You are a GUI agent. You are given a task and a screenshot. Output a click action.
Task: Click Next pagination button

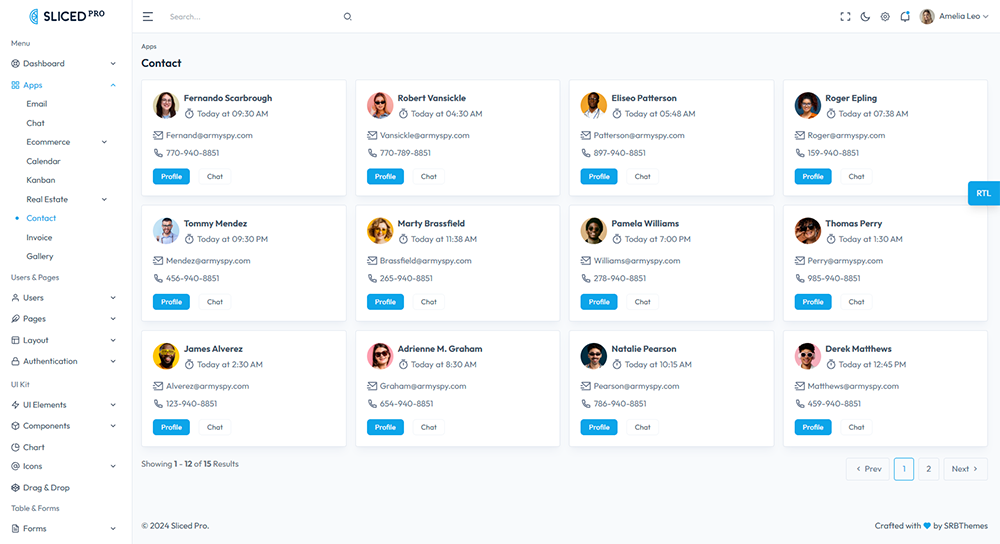[x=965, y=469]
